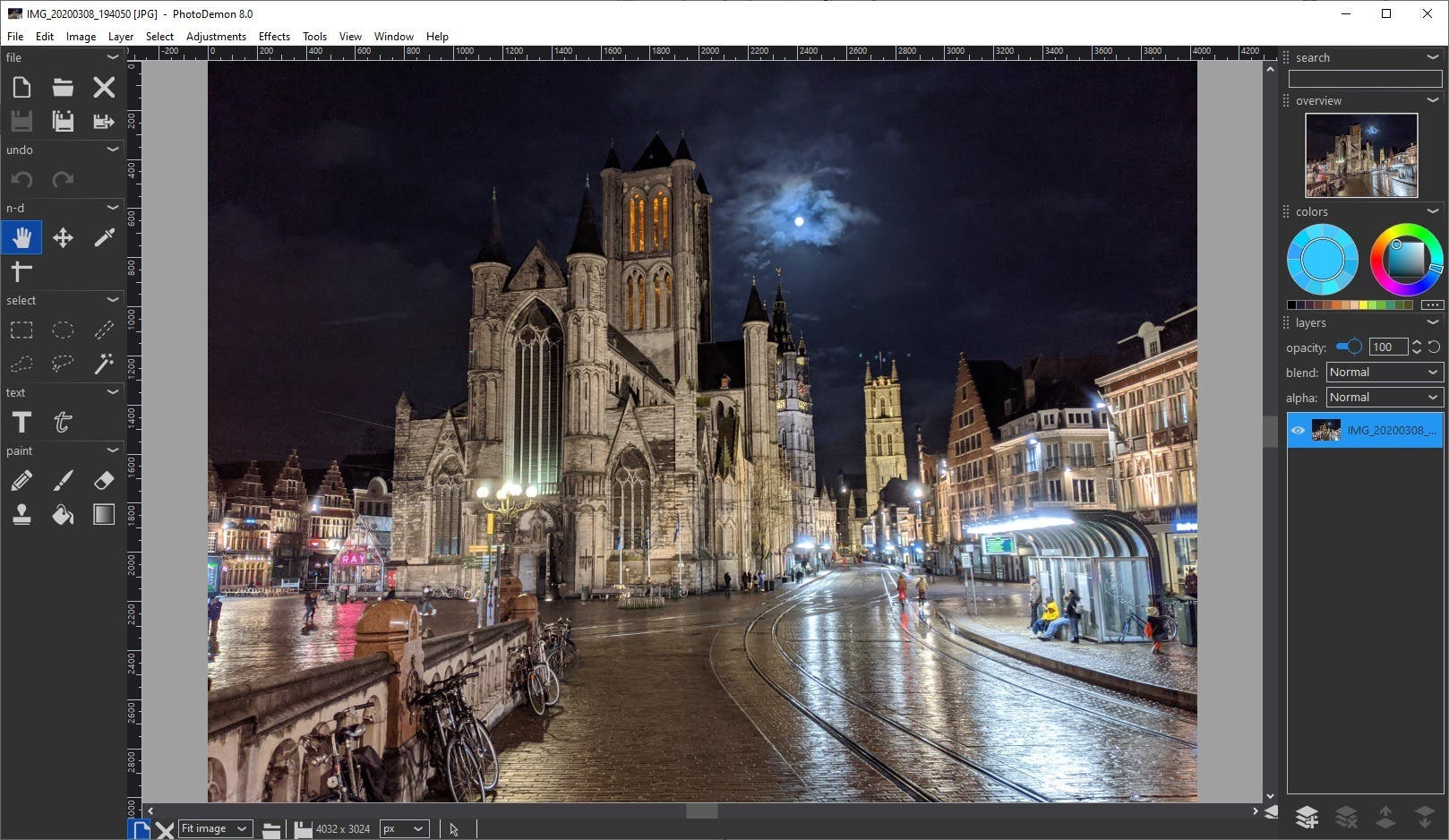Collapse the colors panel
Viewport: 1449px width, 840px height.
click(1433, 211)
